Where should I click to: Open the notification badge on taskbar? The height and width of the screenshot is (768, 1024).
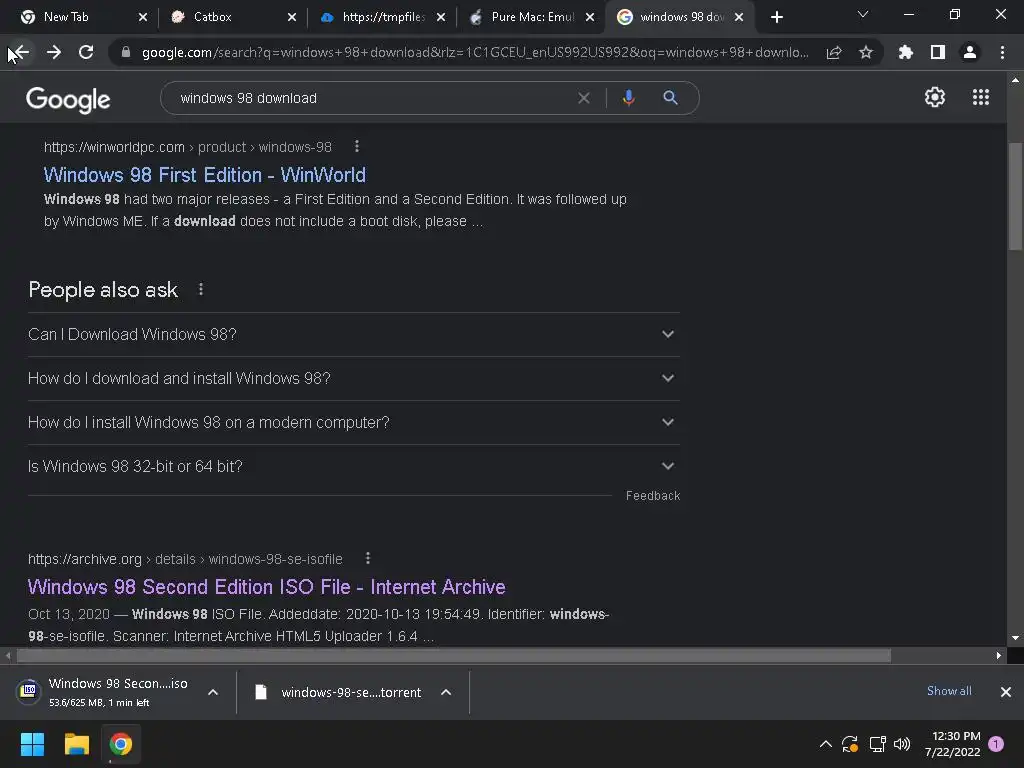996,743
